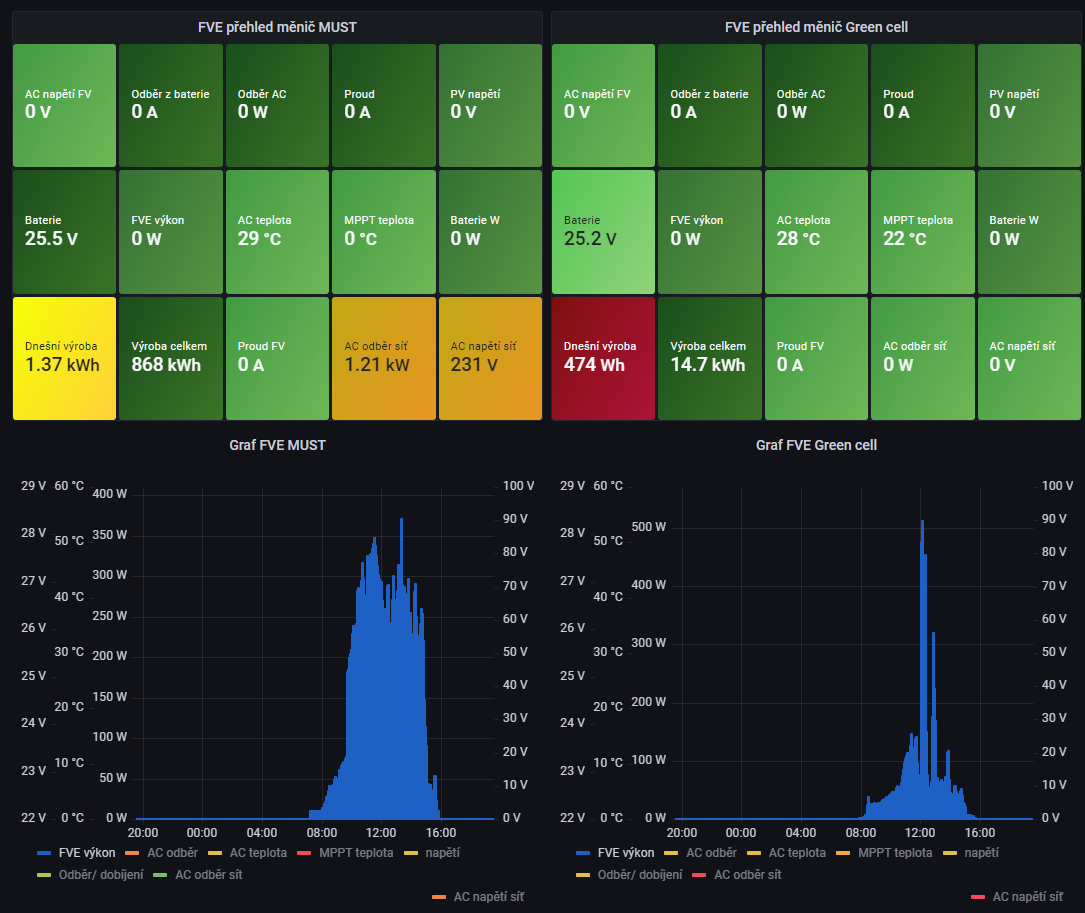Click the yellow Dnešní výroba 1.37 kWh tile
1085x913 pixels.
coord(64,358)
